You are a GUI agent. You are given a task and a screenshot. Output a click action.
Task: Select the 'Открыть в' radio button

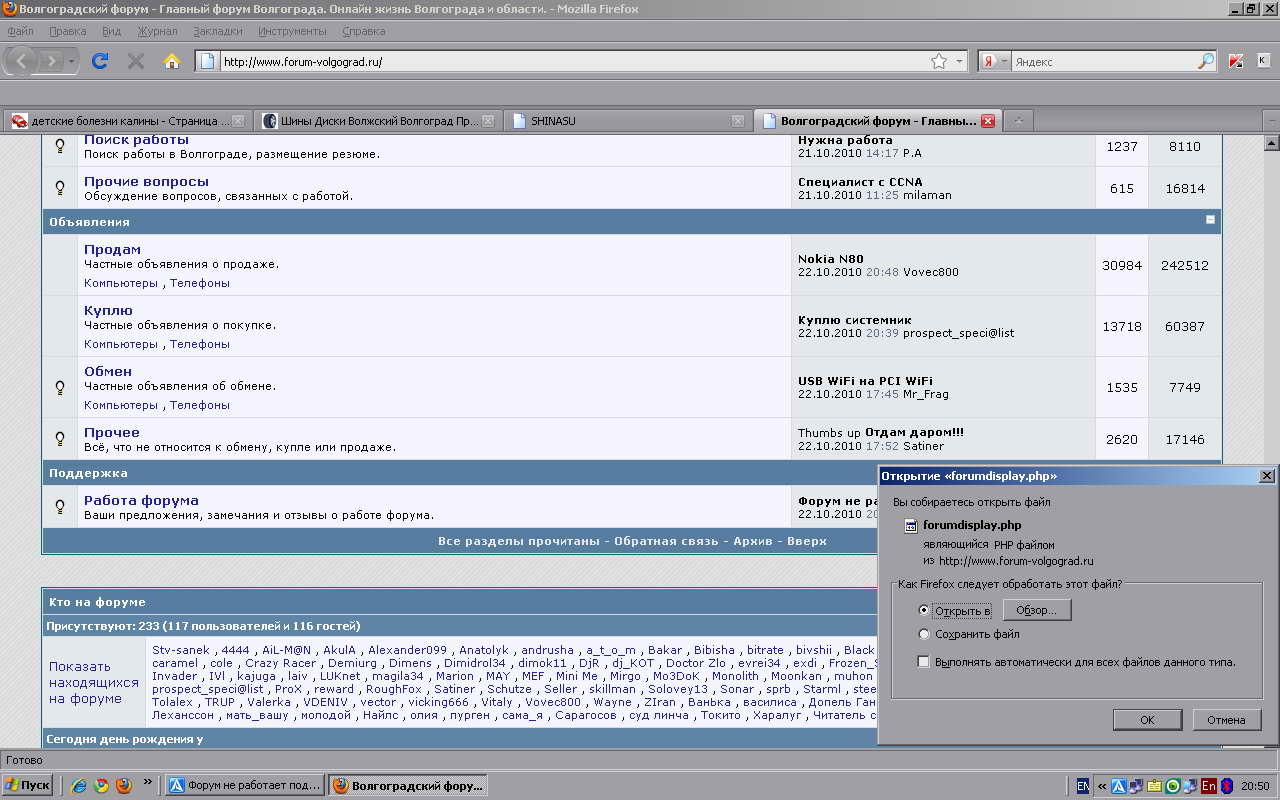(924, 610)
